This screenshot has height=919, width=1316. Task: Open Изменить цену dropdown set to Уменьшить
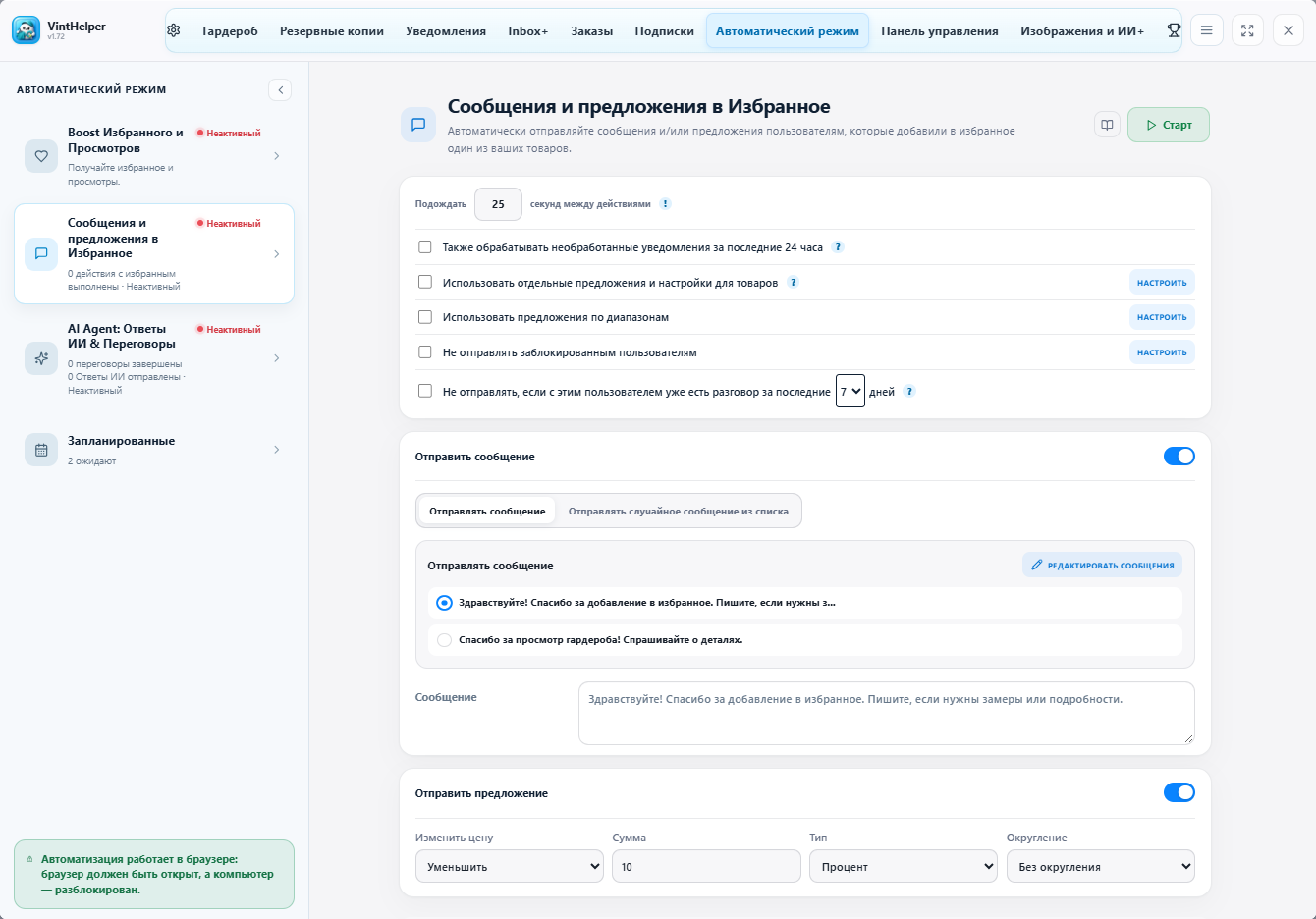point(510,866)
